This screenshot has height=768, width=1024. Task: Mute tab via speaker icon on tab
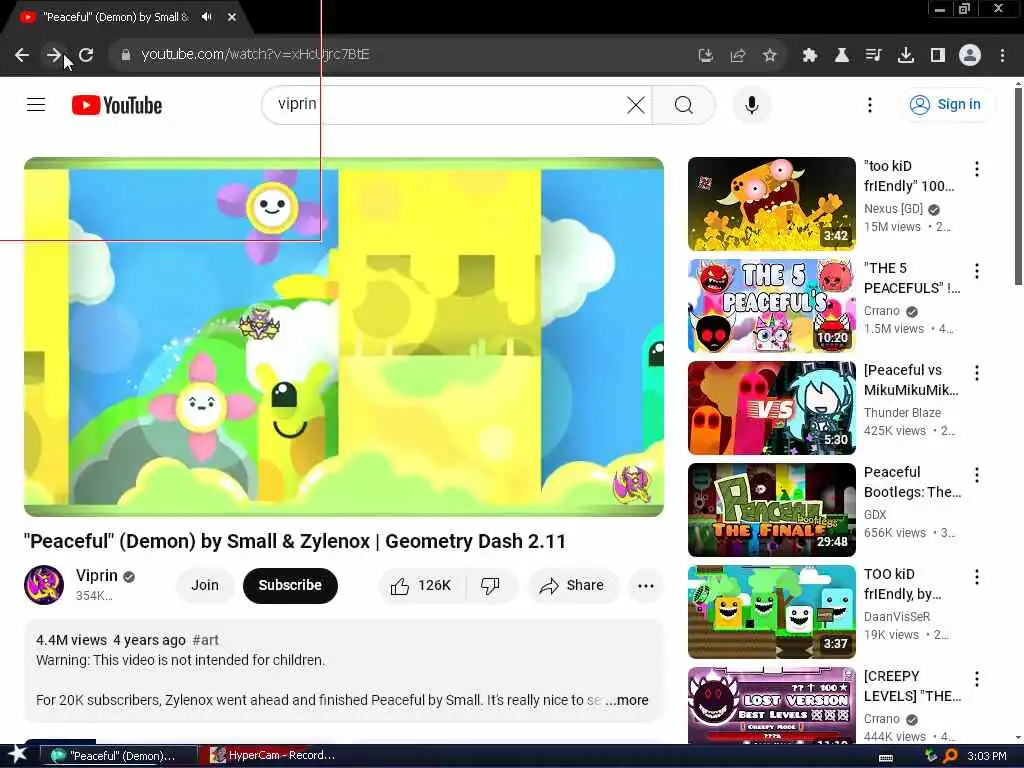tap(206, 17)
